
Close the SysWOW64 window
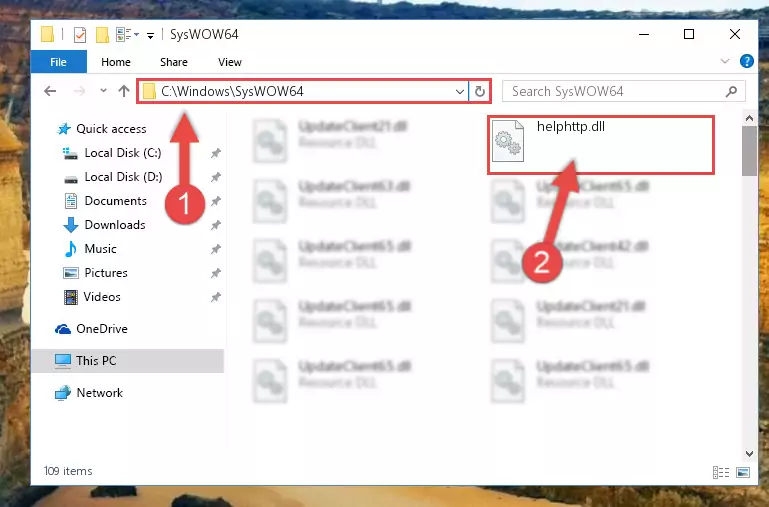pos(735,34)
